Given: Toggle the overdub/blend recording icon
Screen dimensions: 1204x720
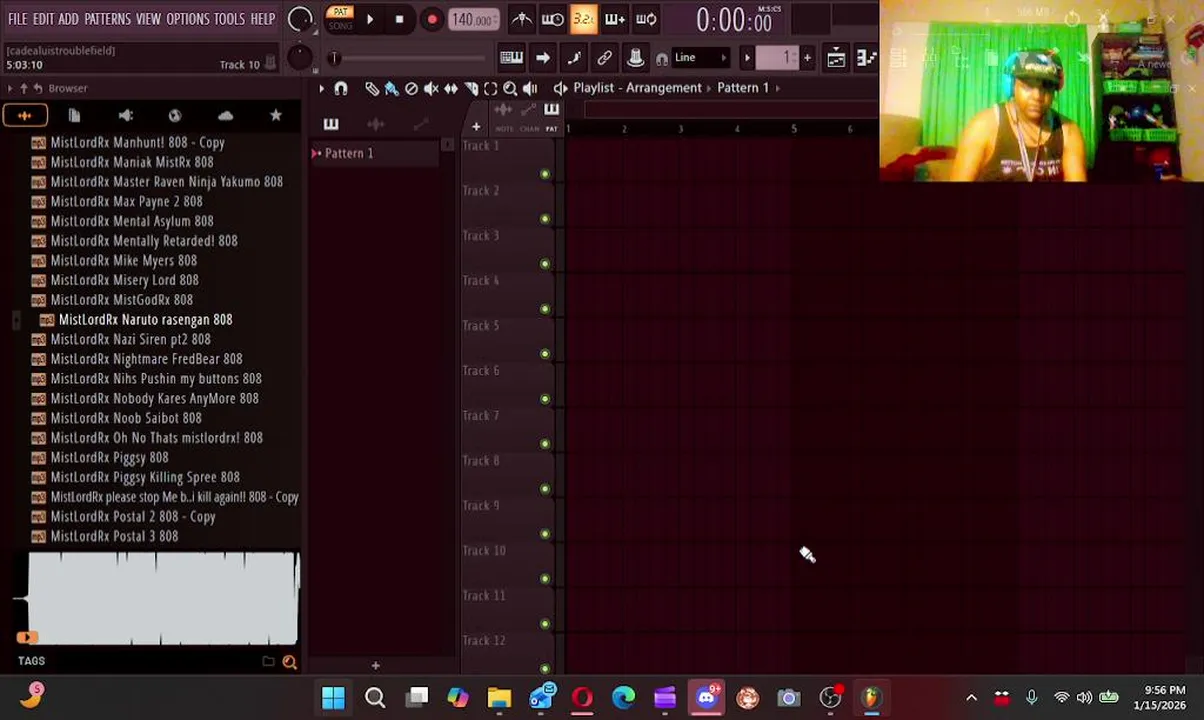Looking at the screenshot, I should 614,19.
